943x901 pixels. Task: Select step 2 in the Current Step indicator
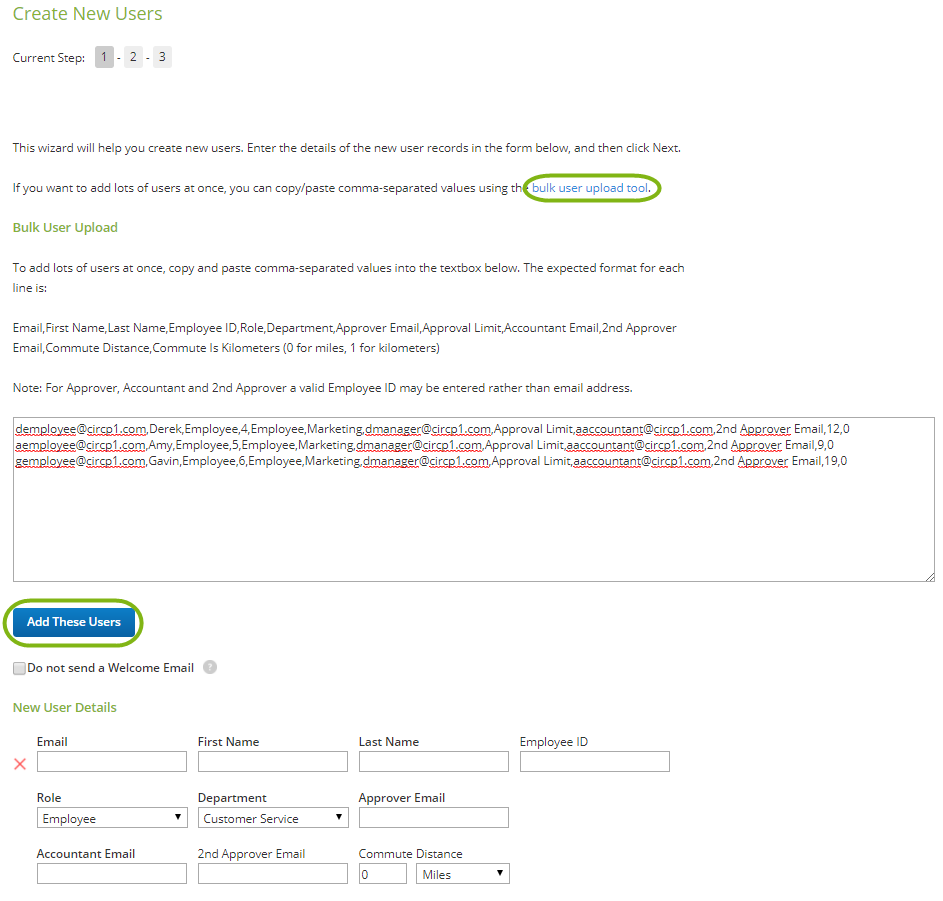tap(133, 57)
